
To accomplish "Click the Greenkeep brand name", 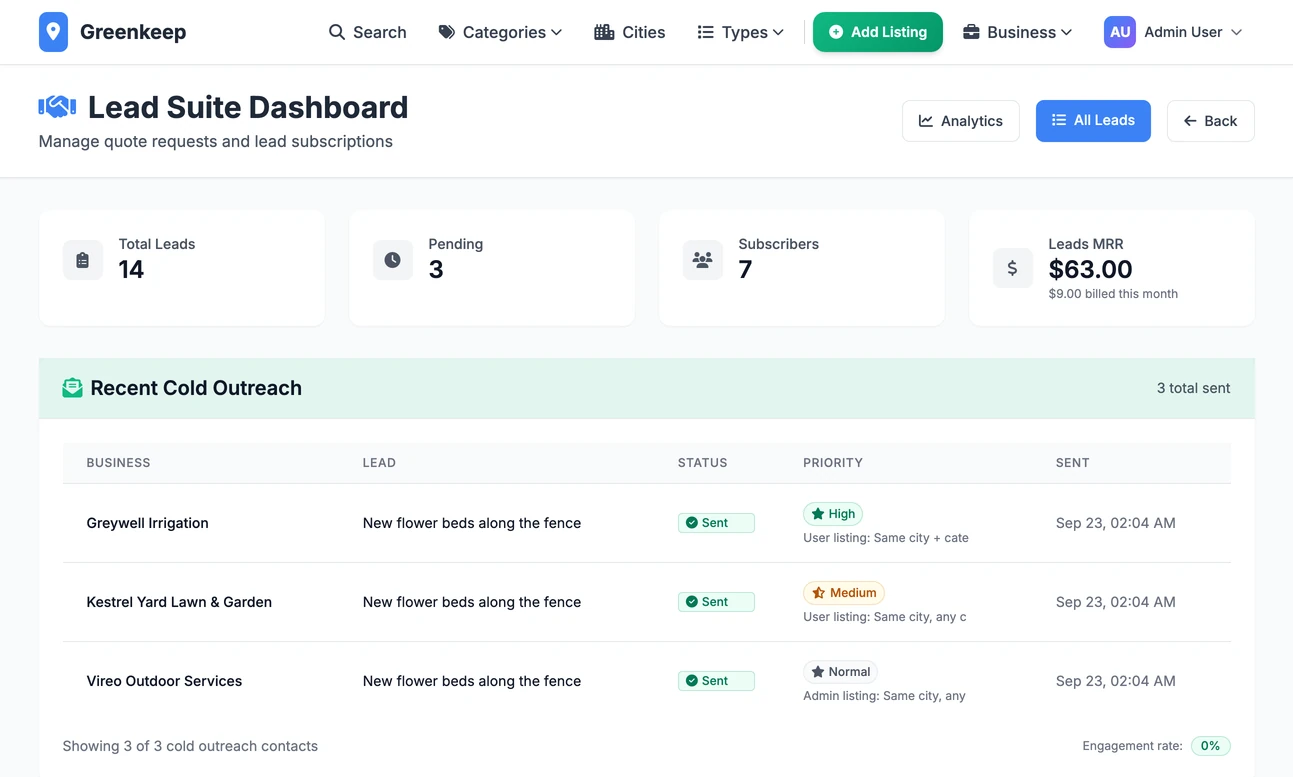I will tap(133, 32).
